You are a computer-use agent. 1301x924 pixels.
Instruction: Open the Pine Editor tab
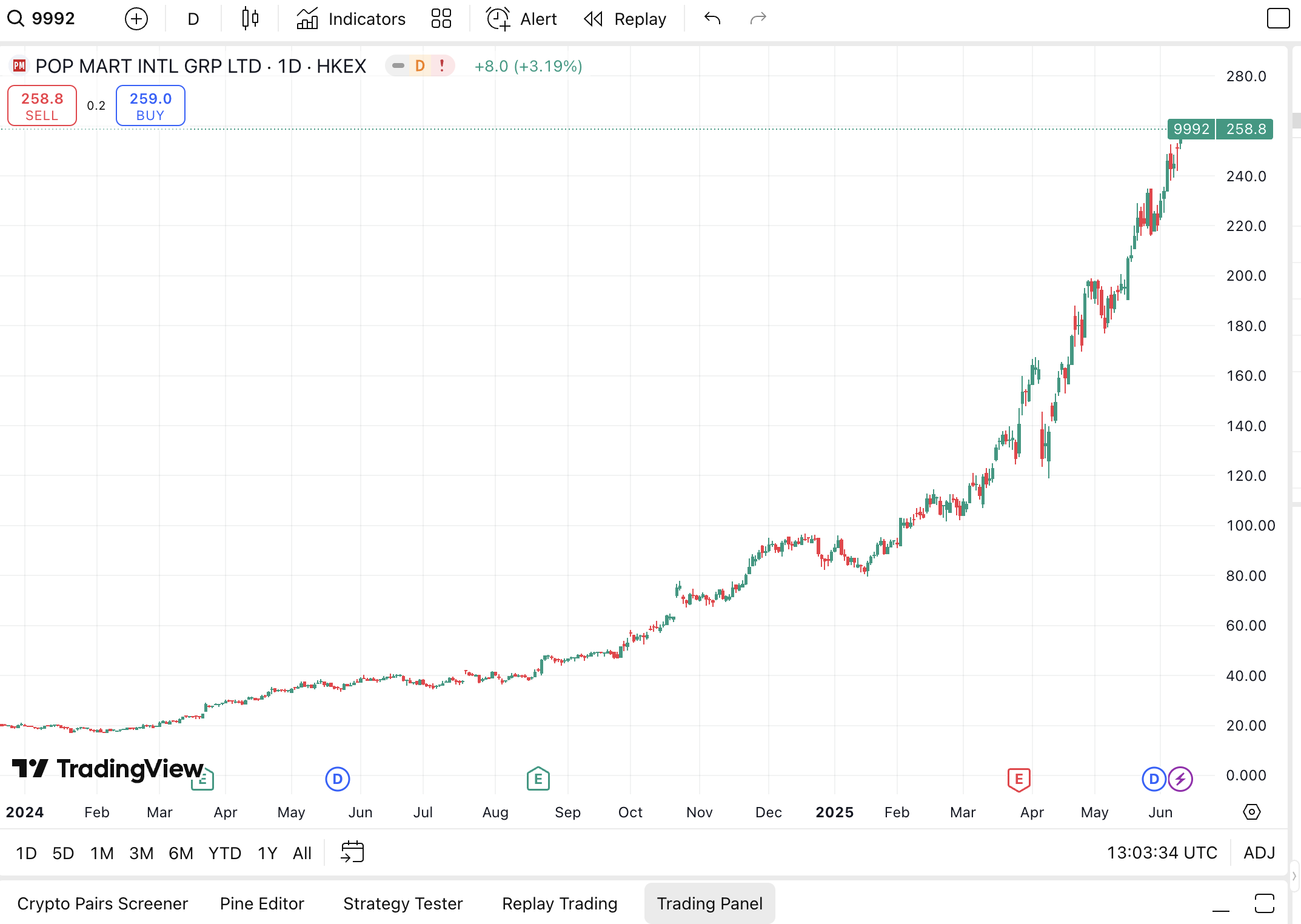click(x=262, y=903)
